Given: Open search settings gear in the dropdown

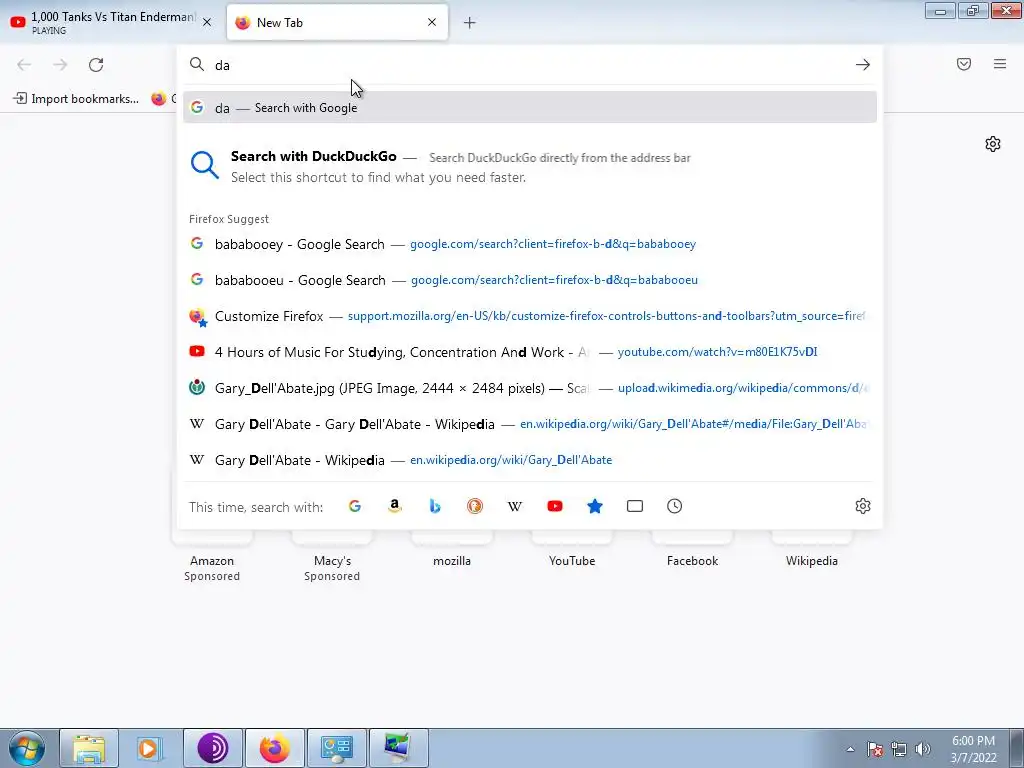Looking at the screenshot, I should tap(863, 506).
